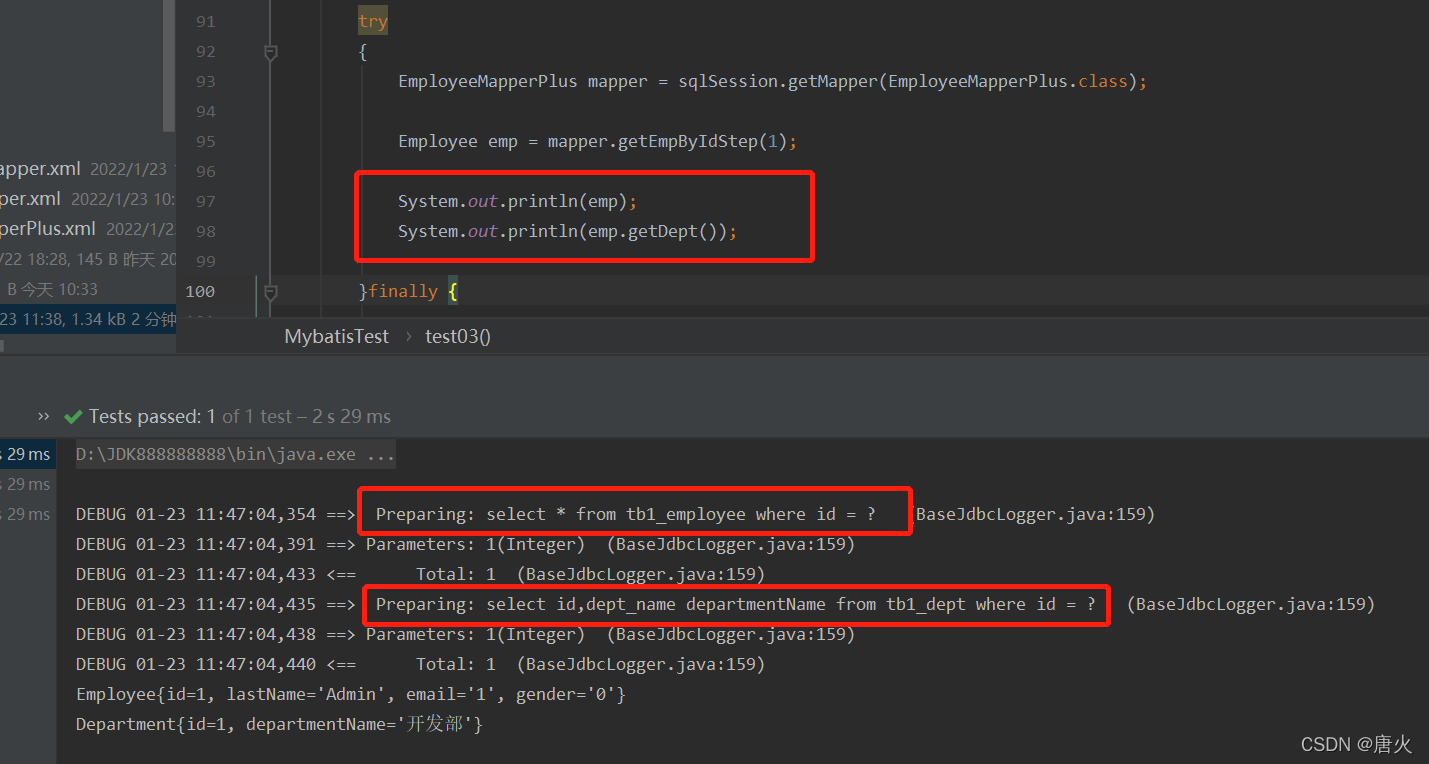This screenshot has width=1429, height=764.
Task: Click the try keyword on line 91
Action: click(x=373, y=22)
